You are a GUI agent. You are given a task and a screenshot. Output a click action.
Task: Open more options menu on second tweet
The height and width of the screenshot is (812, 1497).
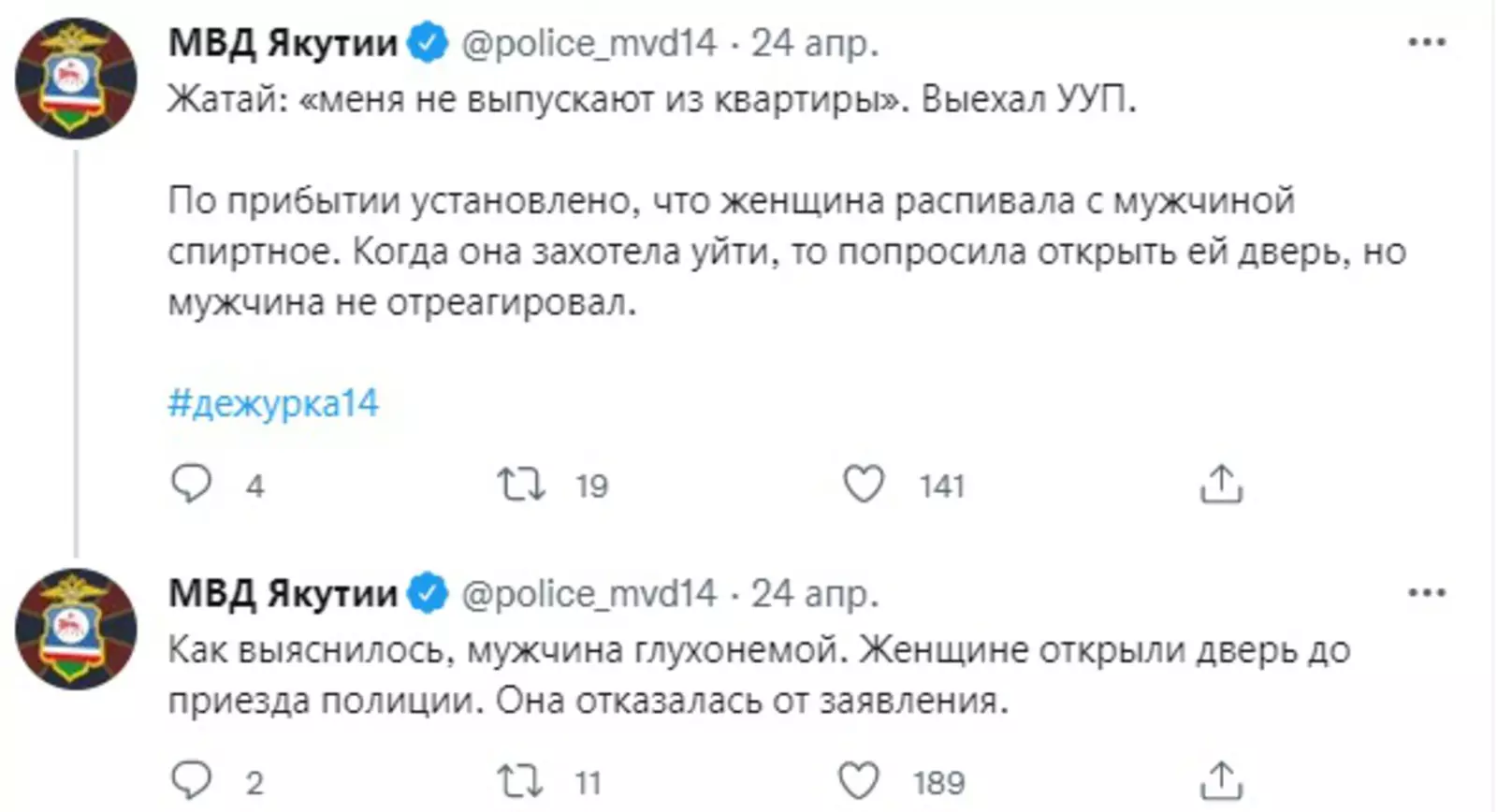pos(1427,592)
